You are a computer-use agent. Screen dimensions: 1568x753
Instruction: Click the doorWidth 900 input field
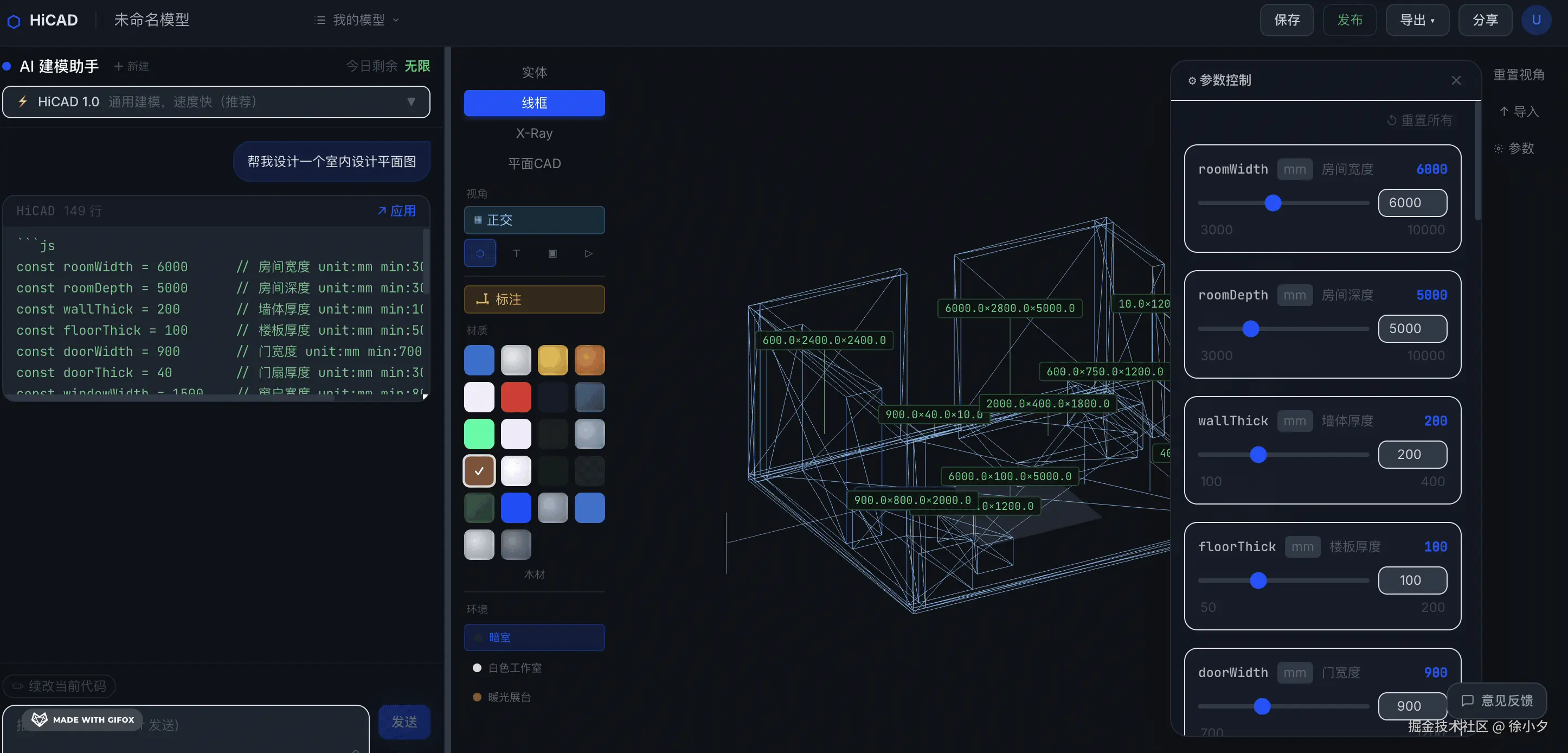[x=1412, y=706]
